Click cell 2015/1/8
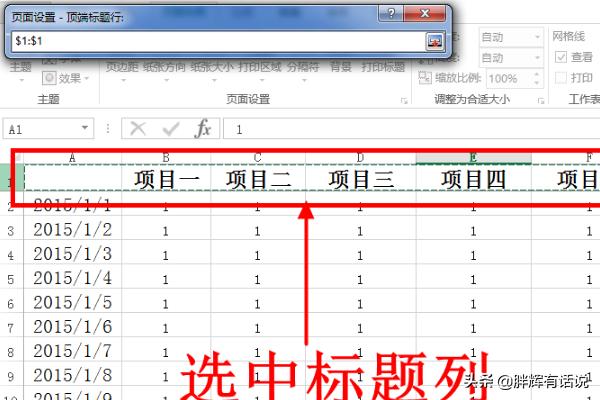This screenshot has height=400, width=600. tap(73, 376)
